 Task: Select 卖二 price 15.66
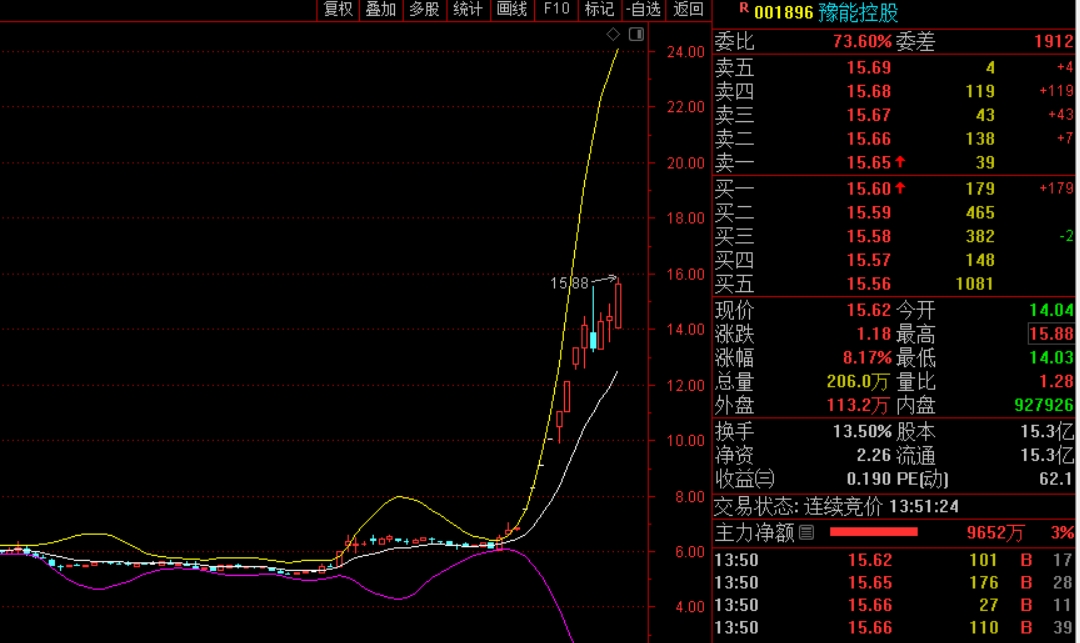(869, 139)
